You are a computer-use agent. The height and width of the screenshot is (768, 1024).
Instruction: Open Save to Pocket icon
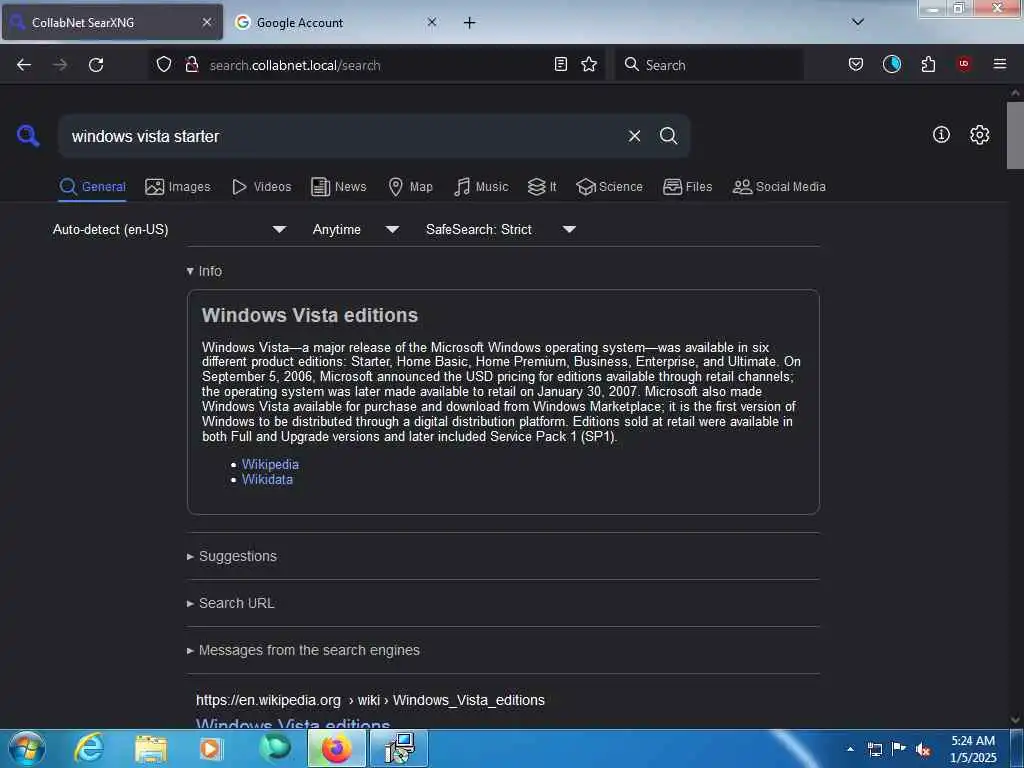click(856, 64)
